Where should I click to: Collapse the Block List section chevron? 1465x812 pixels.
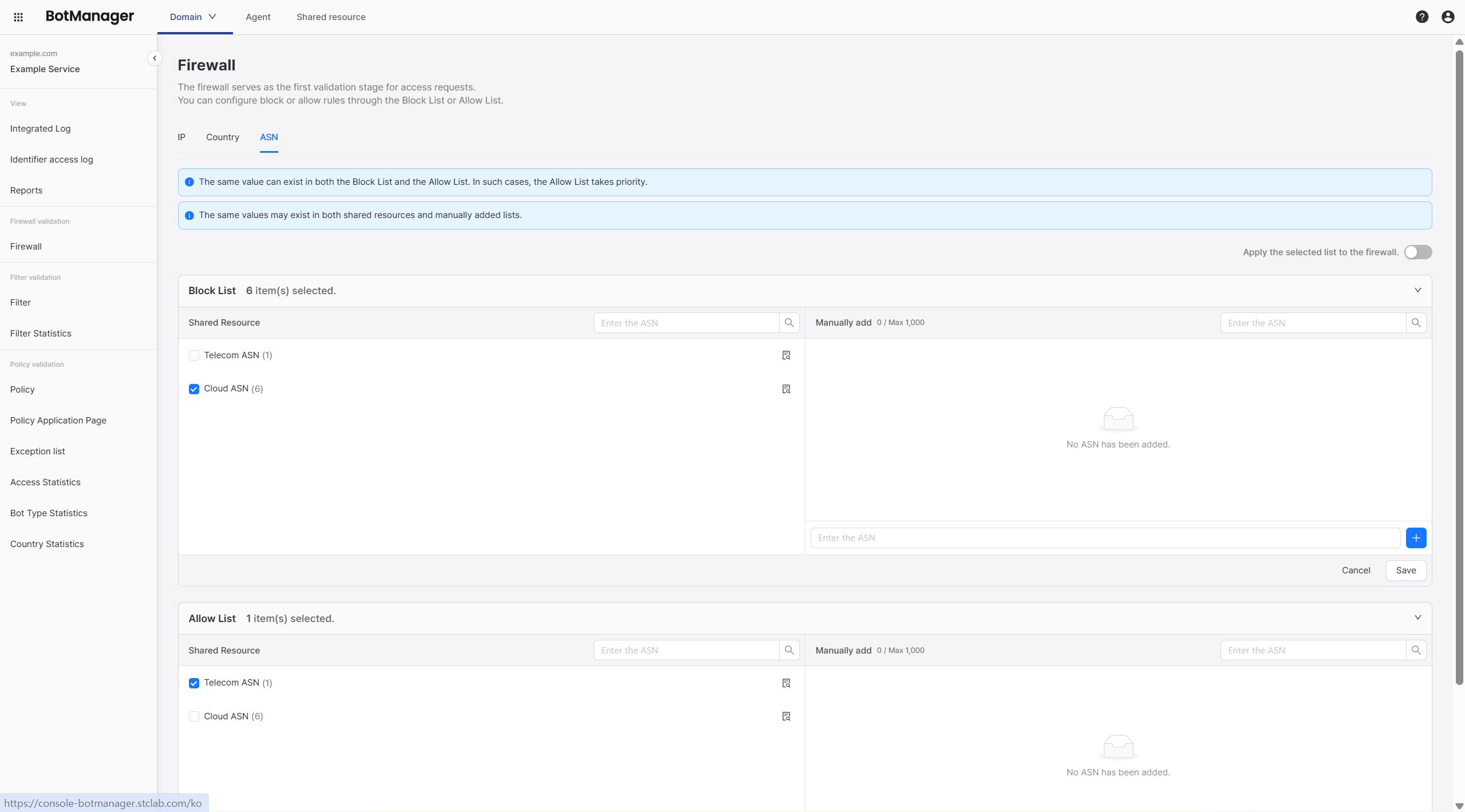1417,290
